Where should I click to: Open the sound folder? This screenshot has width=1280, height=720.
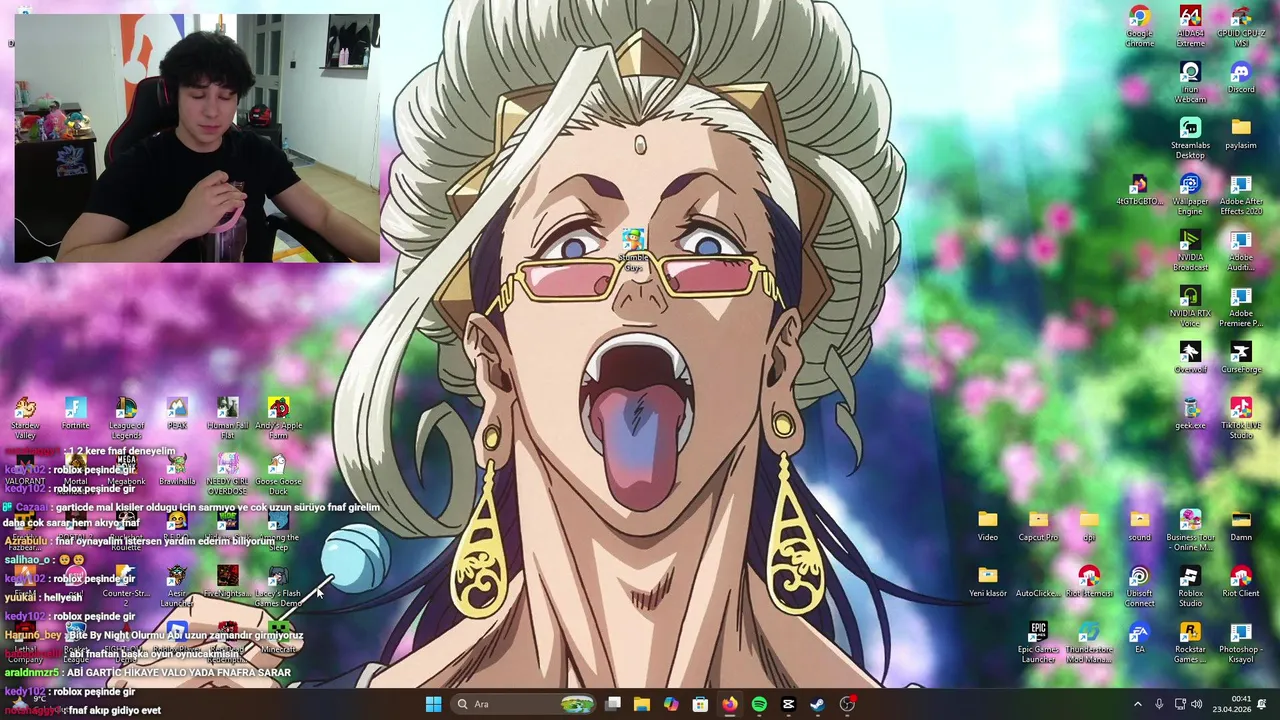tap(1140, 526)
